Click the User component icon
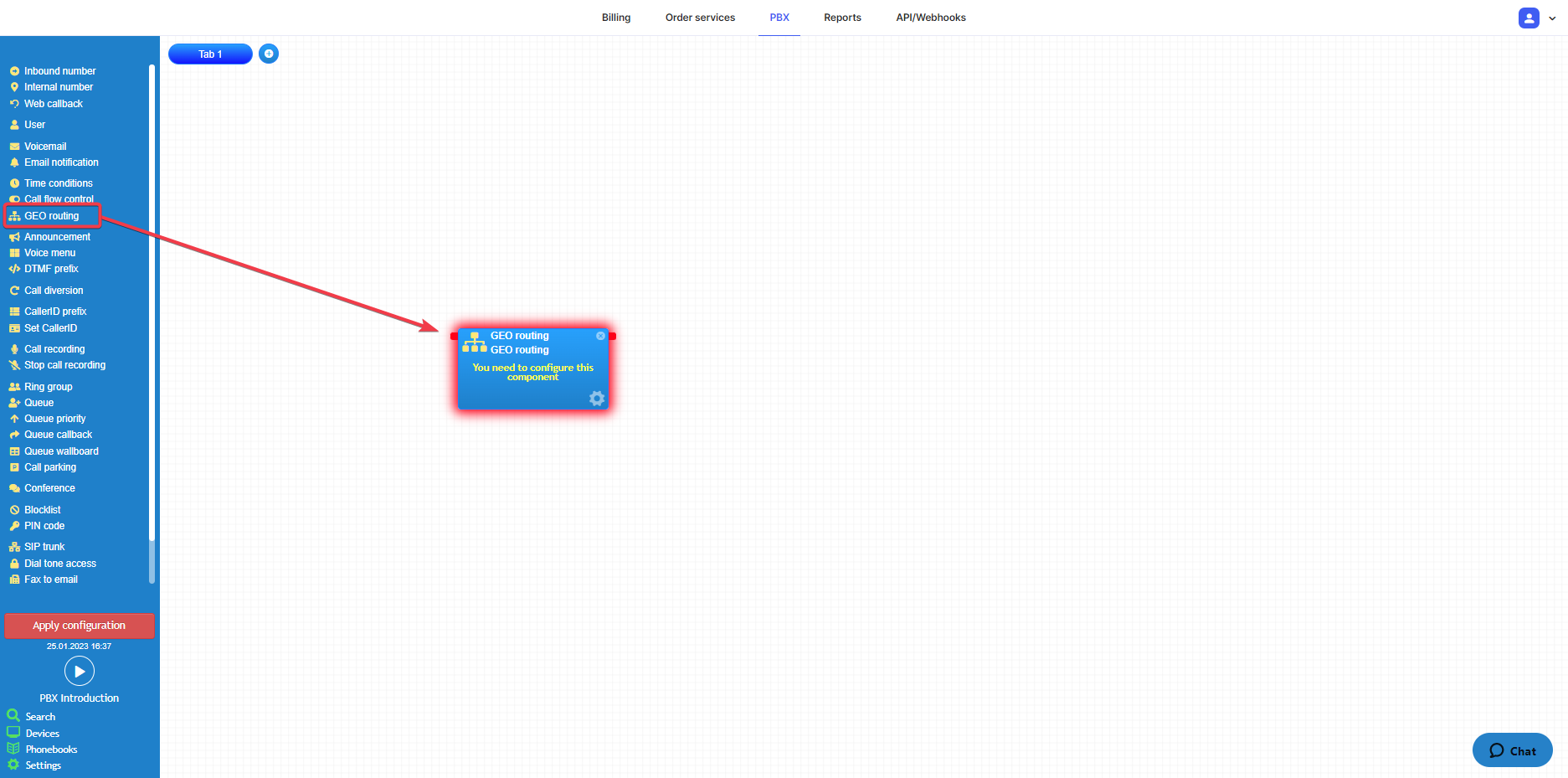This screenshot has width=1568, height=778. point(14,125)
